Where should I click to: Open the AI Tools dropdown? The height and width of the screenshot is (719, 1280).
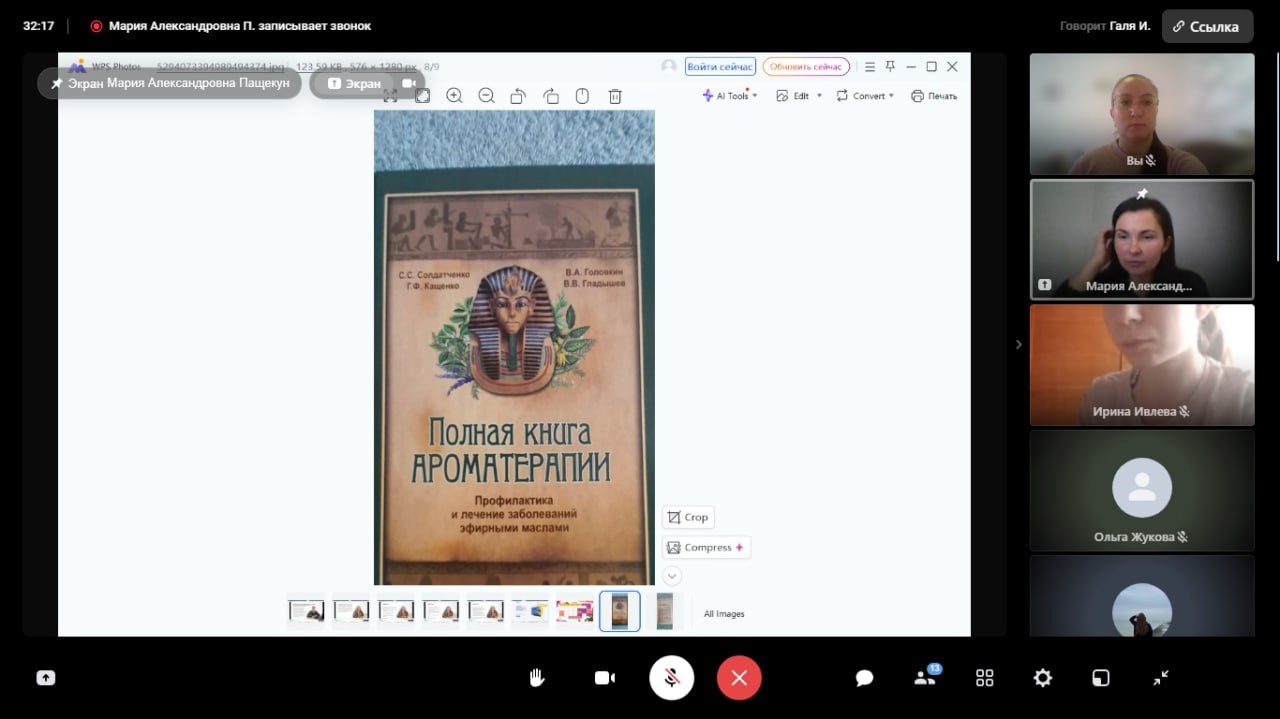pyautogui.click(x=730, y=96)
